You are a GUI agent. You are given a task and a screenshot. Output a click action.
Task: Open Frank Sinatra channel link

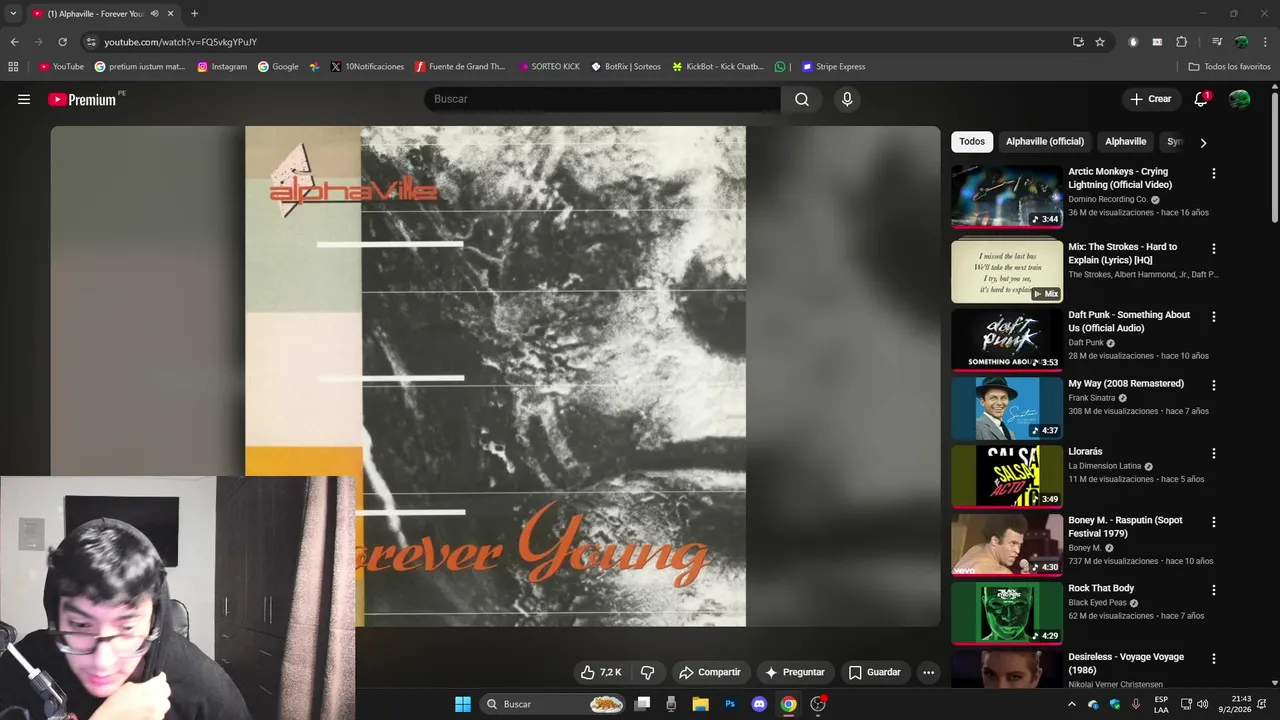pos(1091,398)
